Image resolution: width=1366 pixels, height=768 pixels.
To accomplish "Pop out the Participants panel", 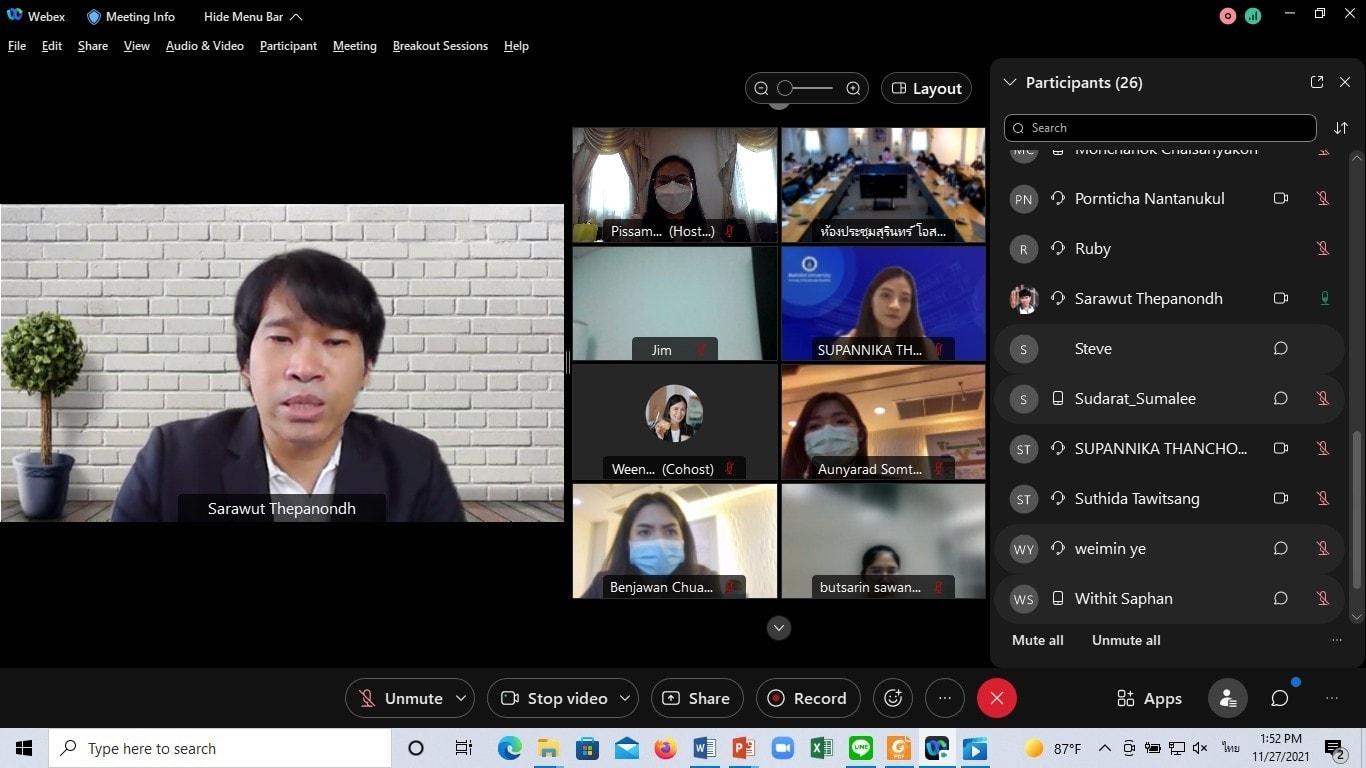I will [1317, 82].
